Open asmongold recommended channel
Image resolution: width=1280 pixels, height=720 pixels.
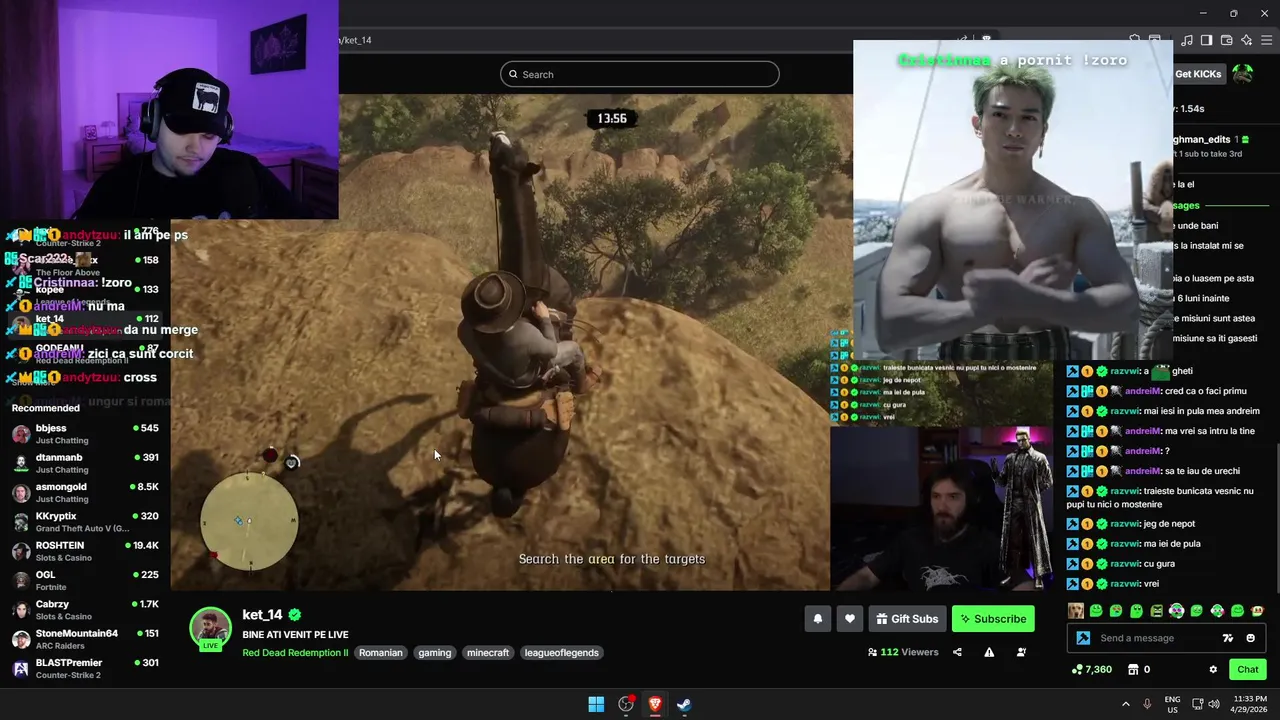85,492
